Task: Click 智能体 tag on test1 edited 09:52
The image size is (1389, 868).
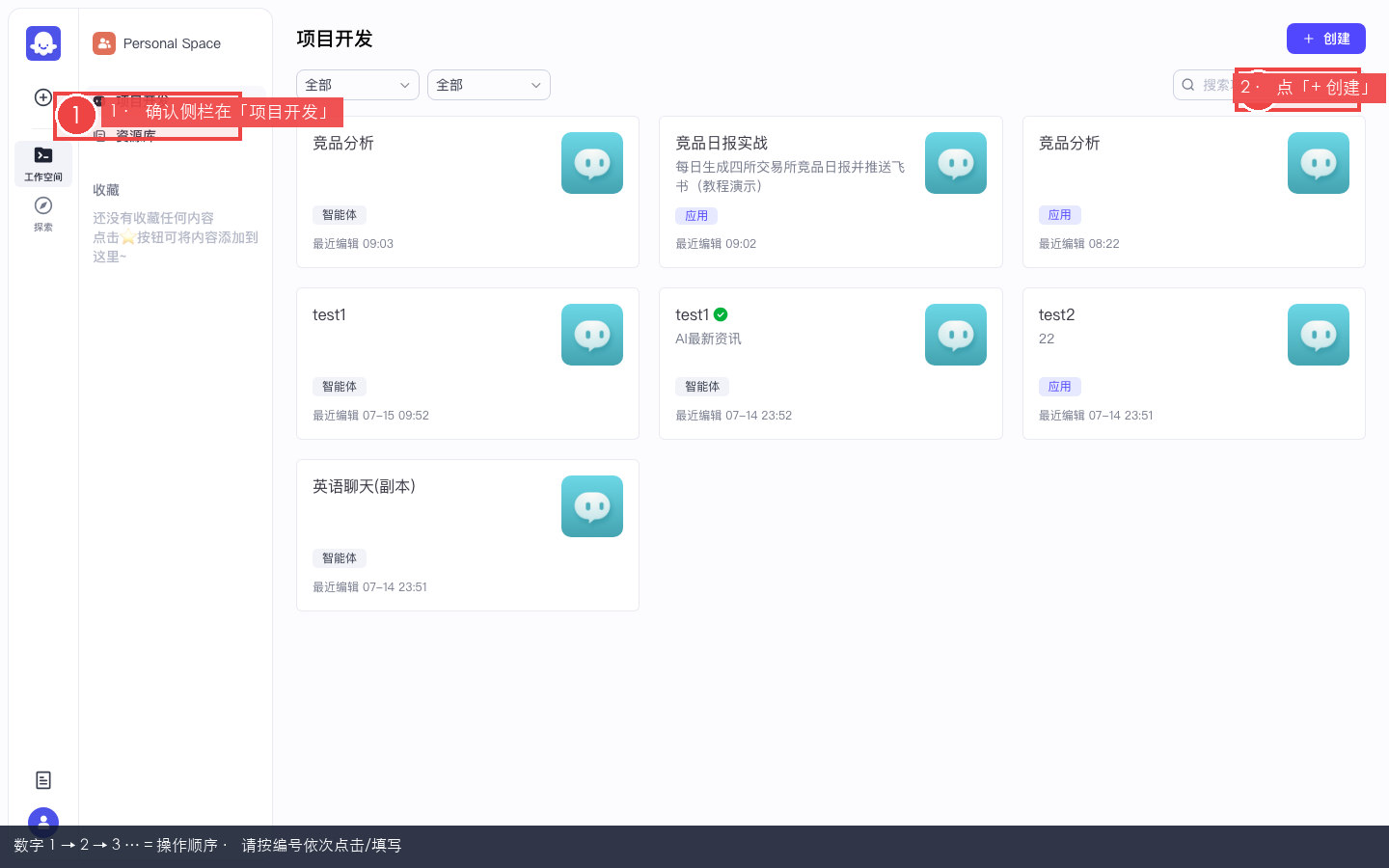Action: 340,387
